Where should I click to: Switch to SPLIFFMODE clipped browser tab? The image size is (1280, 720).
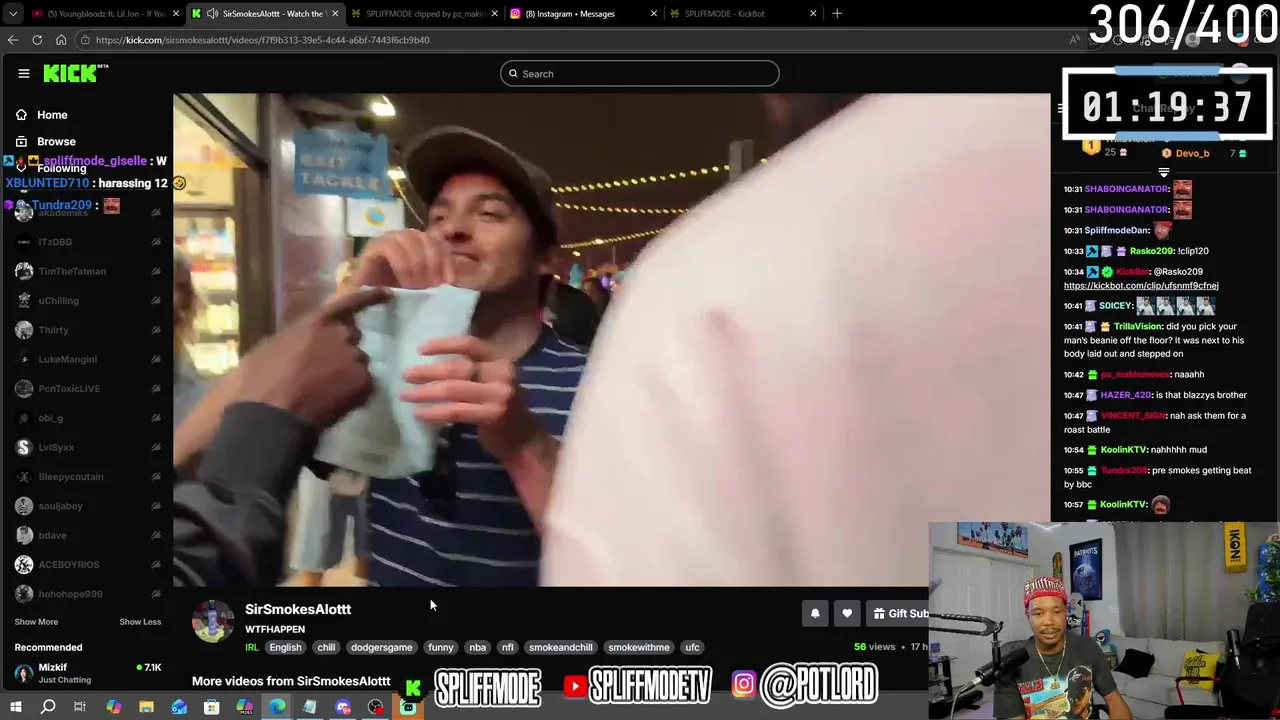pos(425,14)
